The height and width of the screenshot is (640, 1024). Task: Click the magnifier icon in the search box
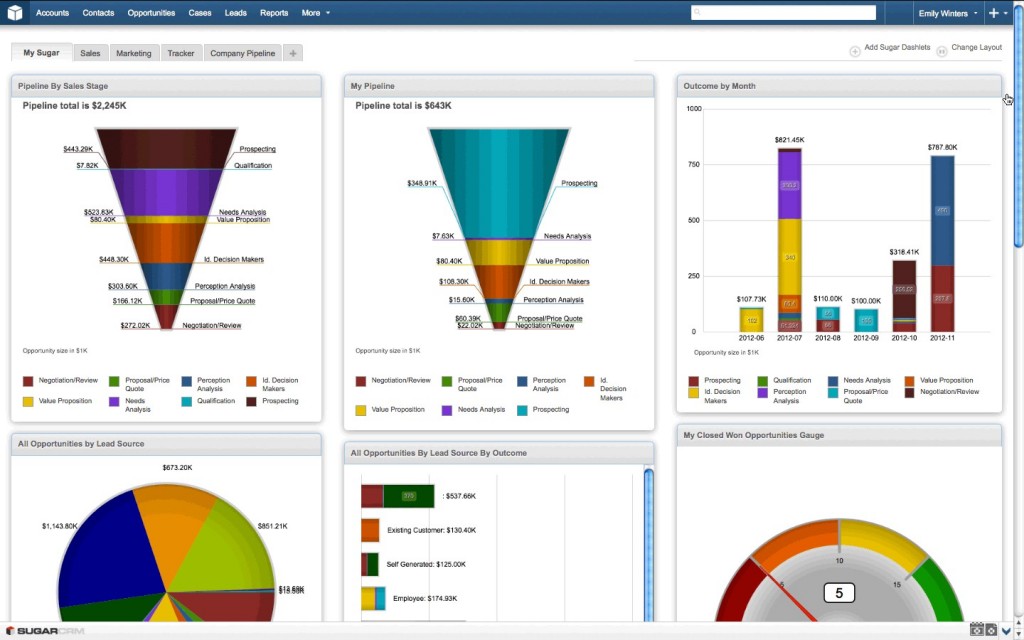pos(697,13)
